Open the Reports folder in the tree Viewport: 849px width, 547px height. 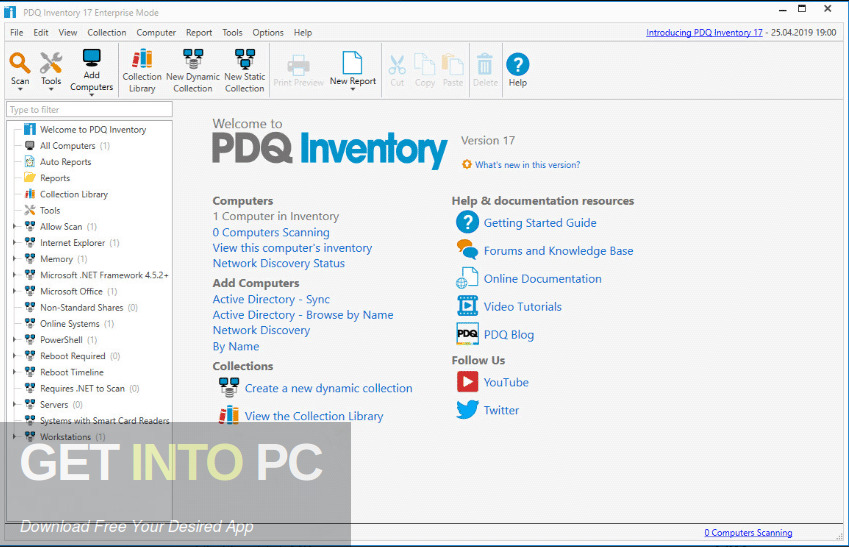pyautogui.click(x=55, y=178)
